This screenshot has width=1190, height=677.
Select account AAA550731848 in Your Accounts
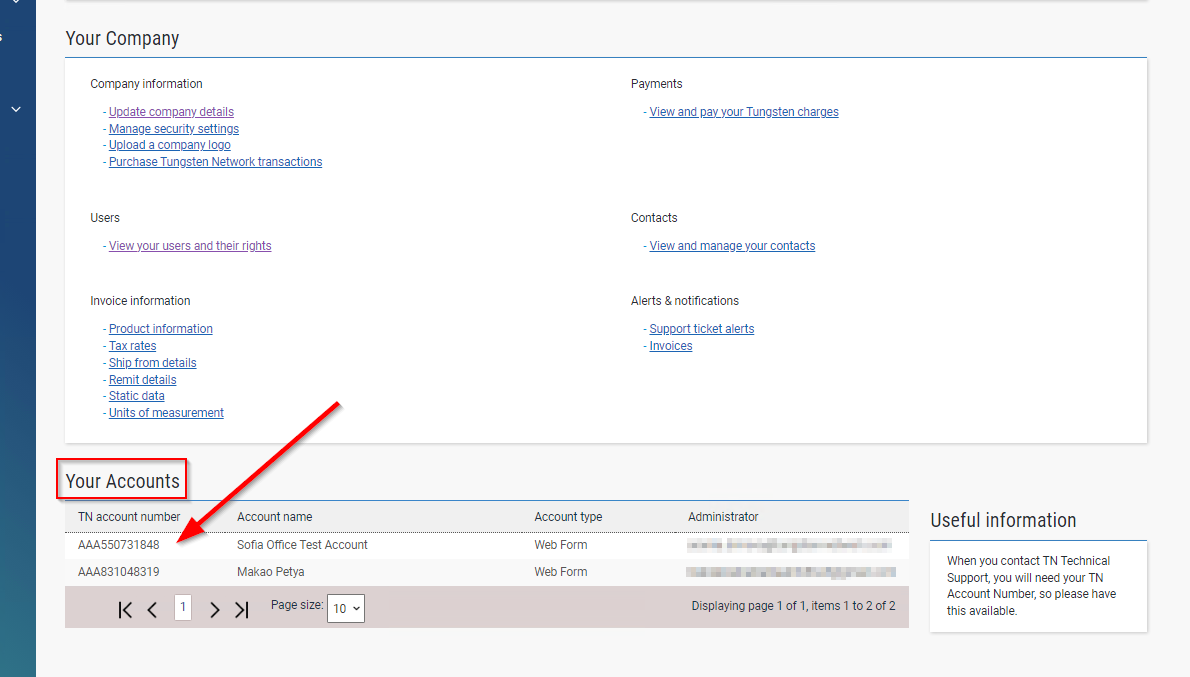117,544
